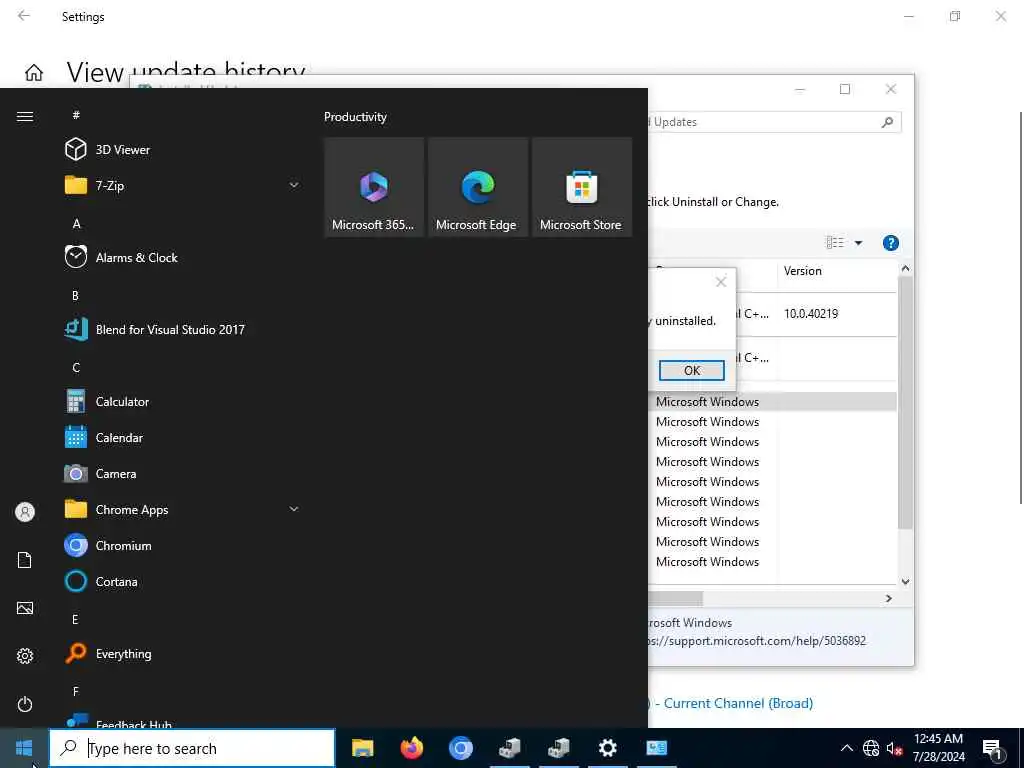Click OK in the uninstall dialog

click(x=692, y=370)
